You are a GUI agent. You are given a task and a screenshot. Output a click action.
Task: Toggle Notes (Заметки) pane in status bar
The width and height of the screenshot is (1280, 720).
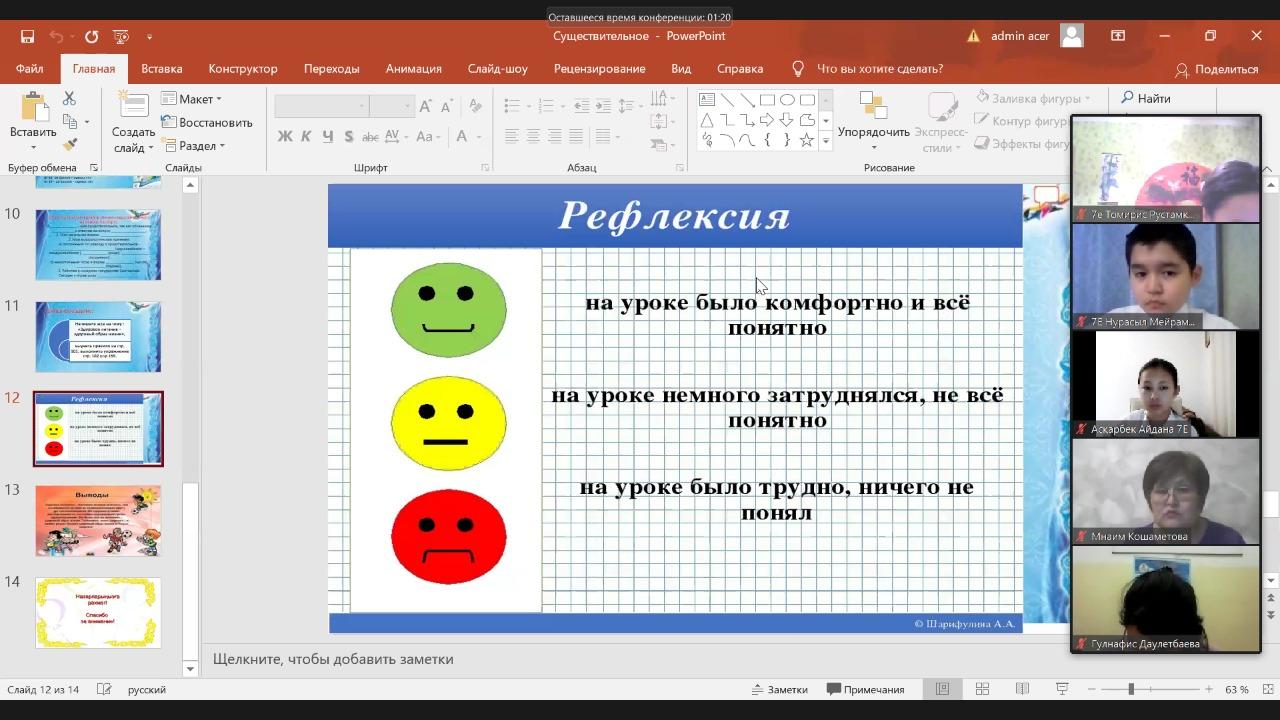point(779,689)
